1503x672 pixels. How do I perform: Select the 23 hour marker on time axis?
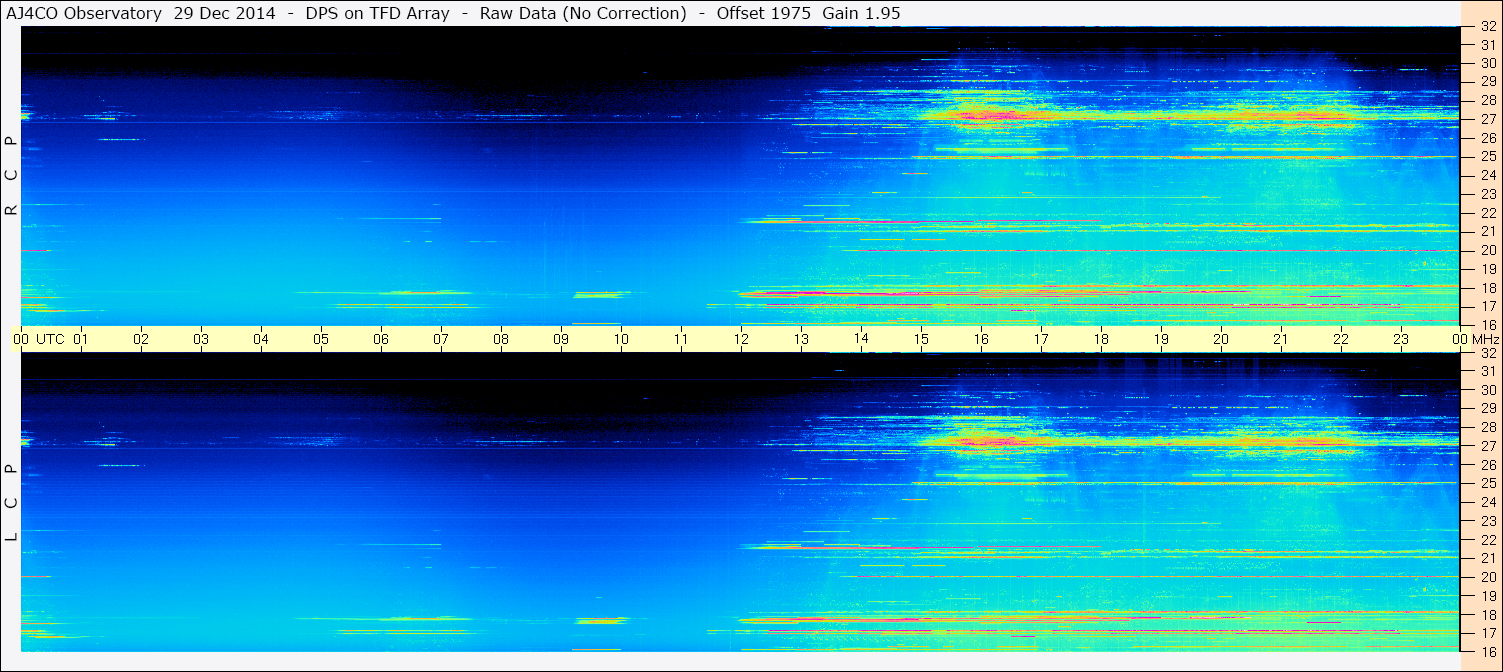coord(1401,339)
